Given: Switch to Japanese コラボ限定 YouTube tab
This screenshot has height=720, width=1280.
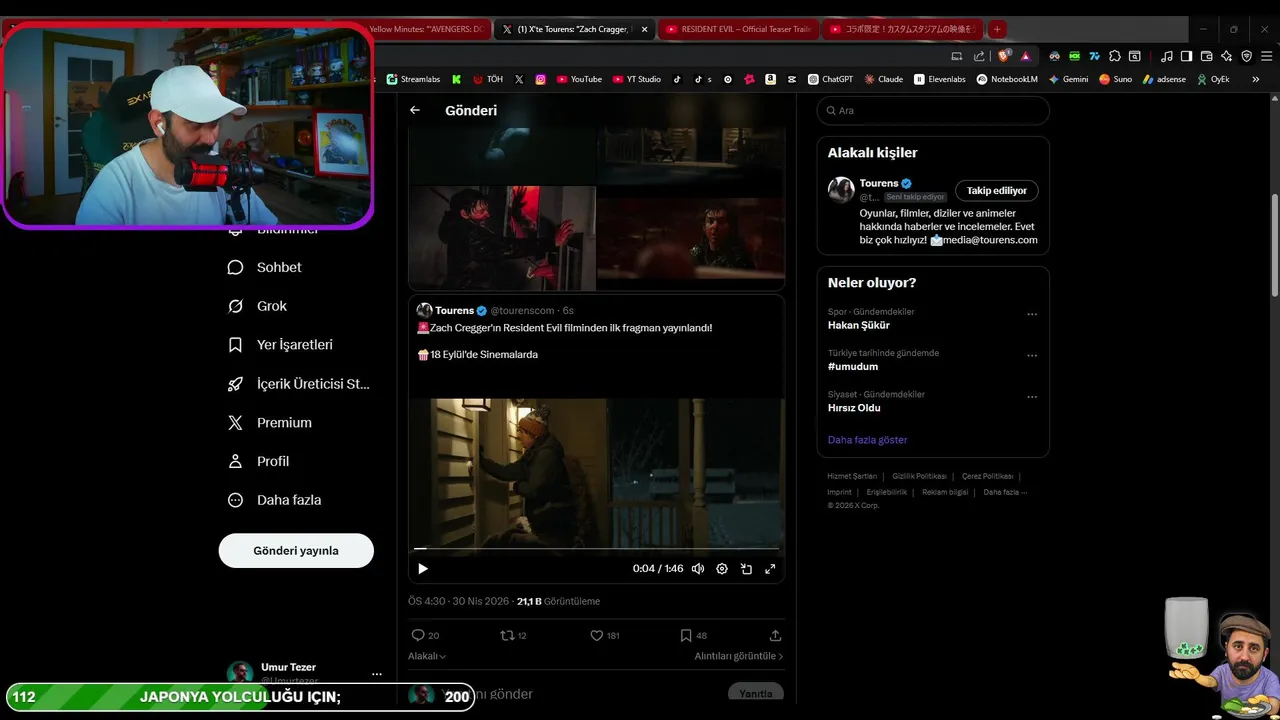Looking at the screenshot, I should click(x=904, y=29).
